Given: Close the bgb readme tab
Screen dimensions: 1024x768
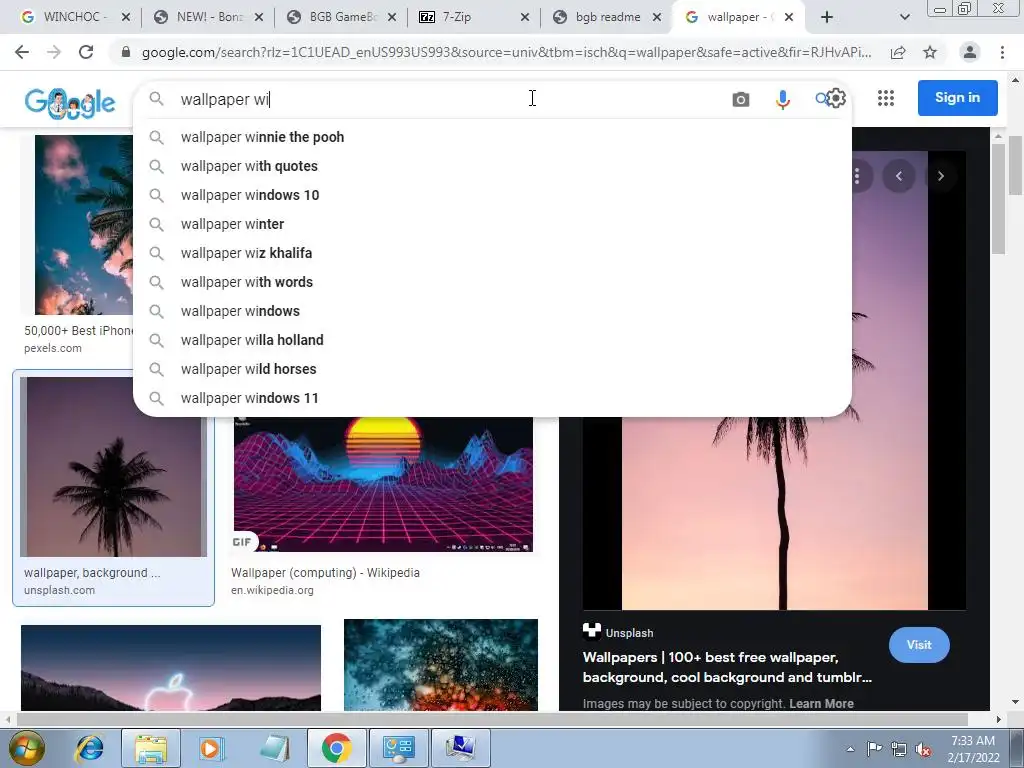Looking at the screenshot, I should click(658, 17).
